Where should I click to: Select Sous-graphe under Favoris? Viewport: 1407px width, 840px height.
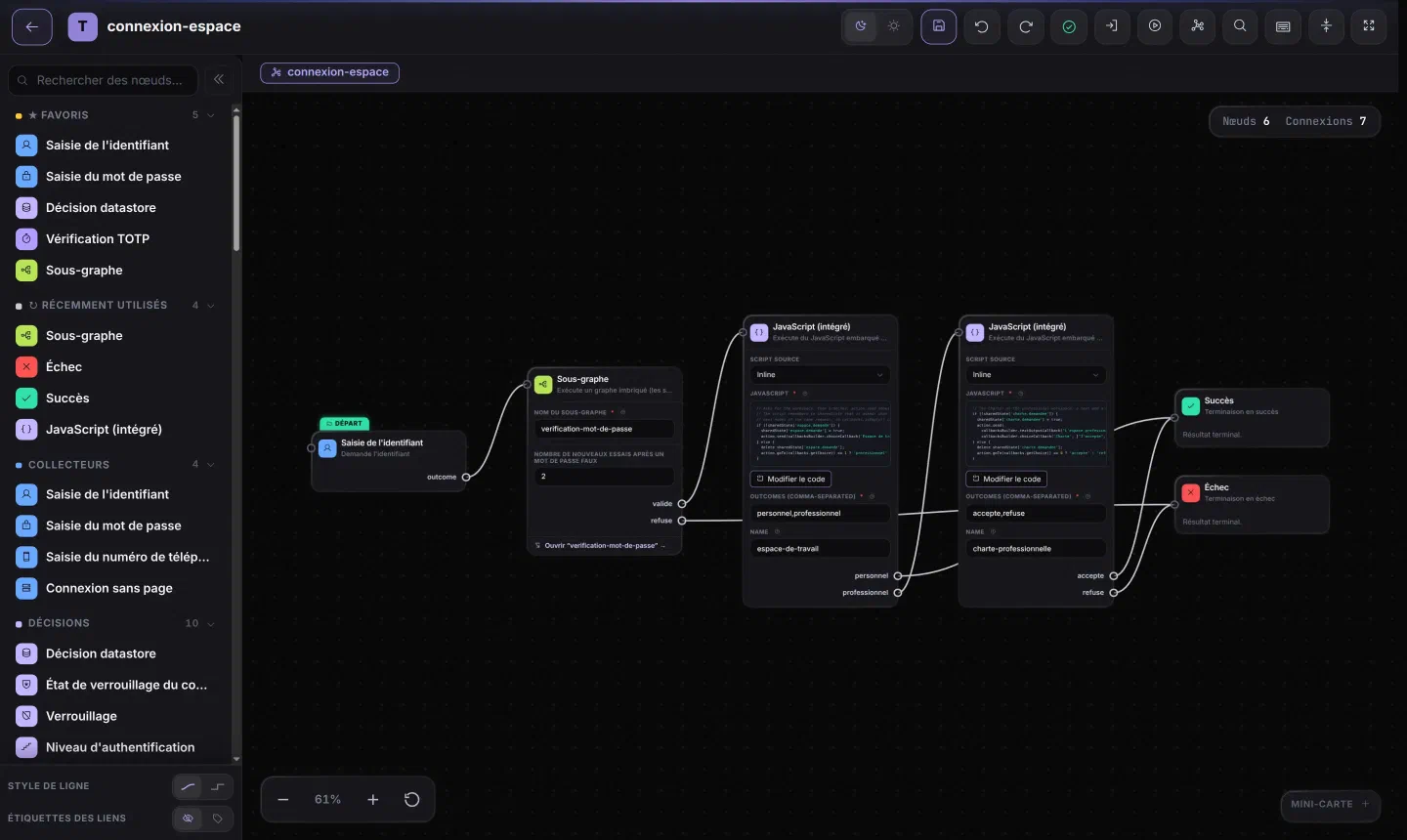115,270
